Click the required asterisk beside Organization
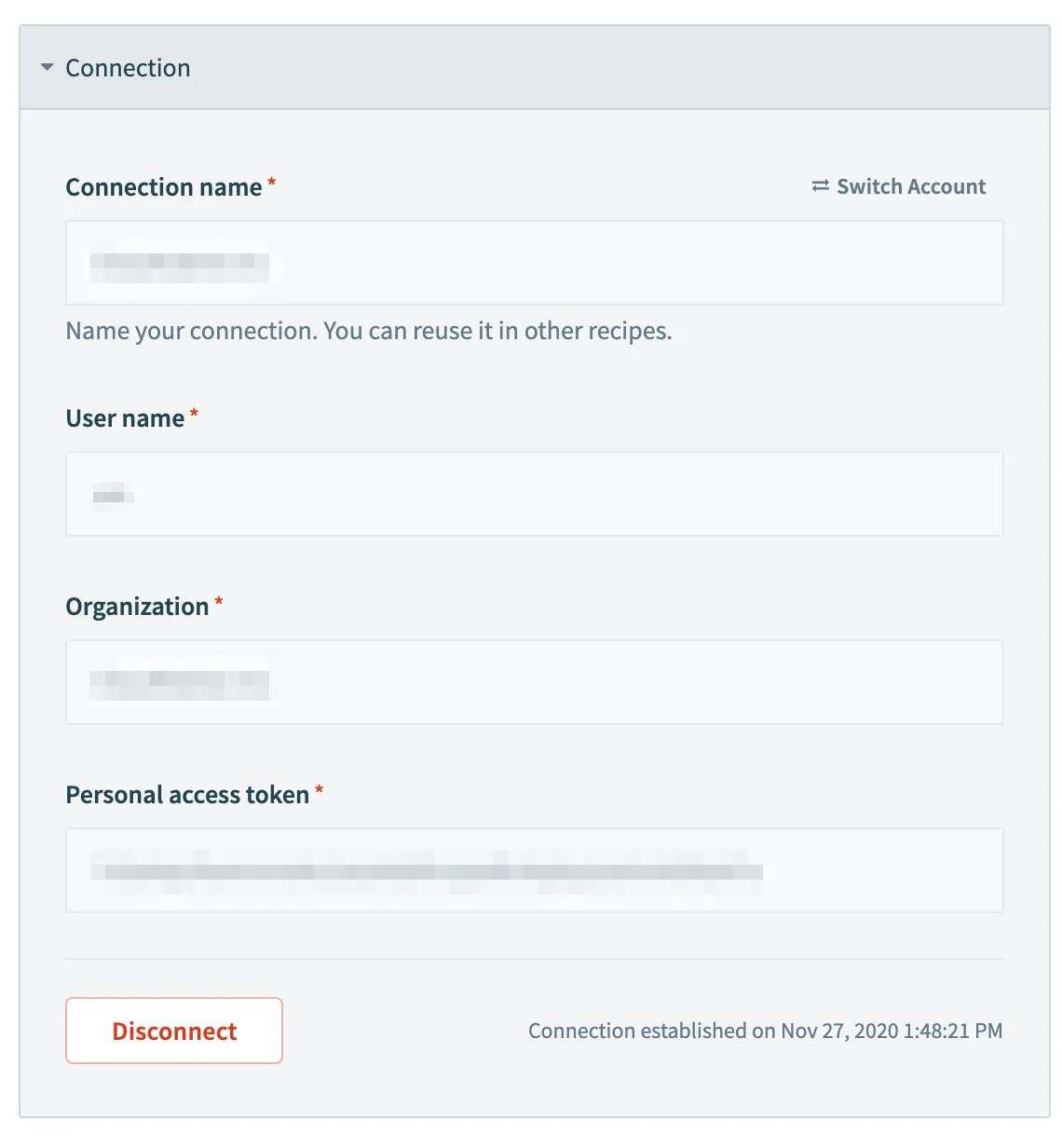This screenshot has height=1148, width=1062. (219, 602)
